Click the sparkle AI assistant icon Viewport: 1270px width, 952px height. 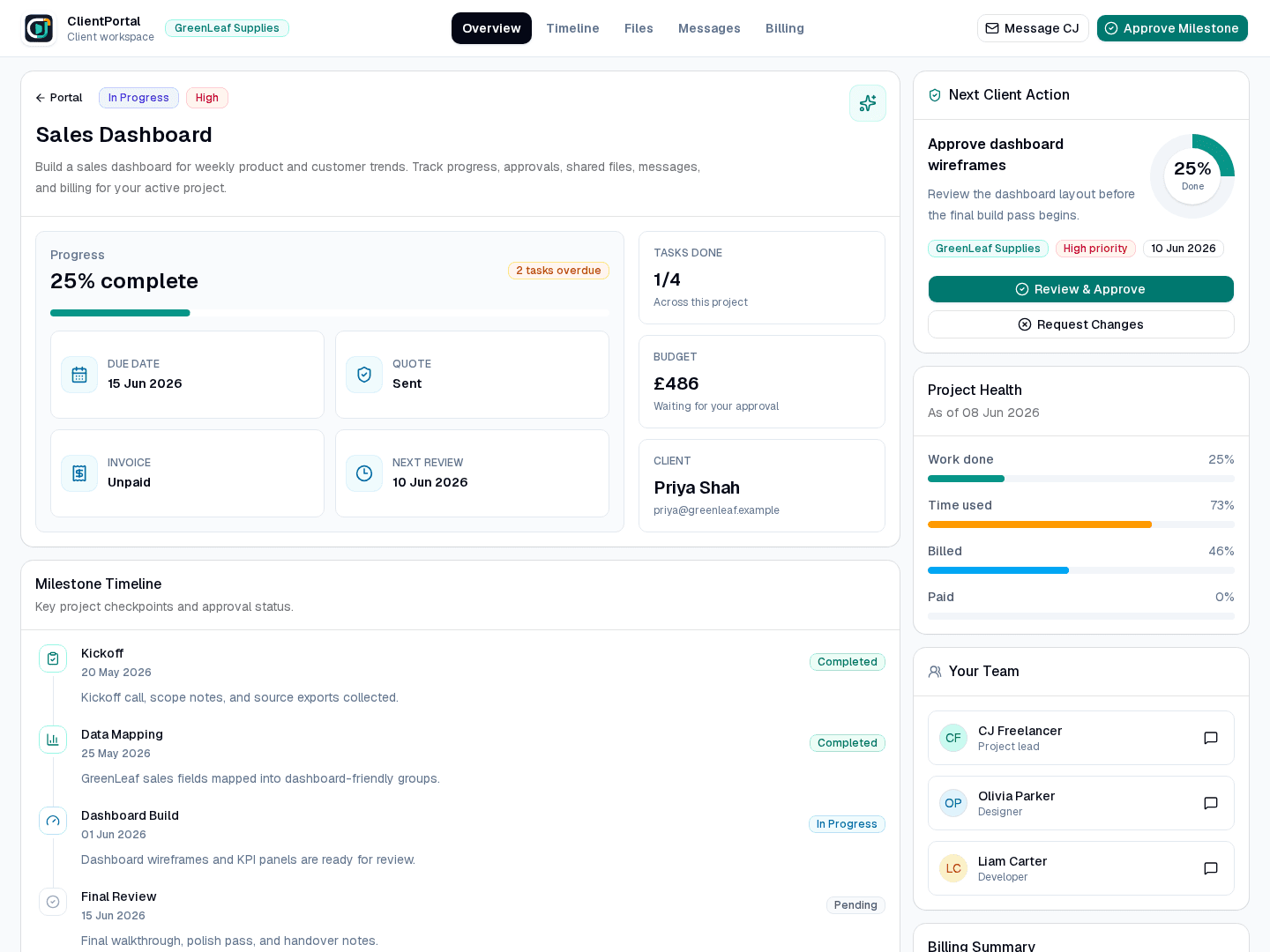tap(868, 103)
